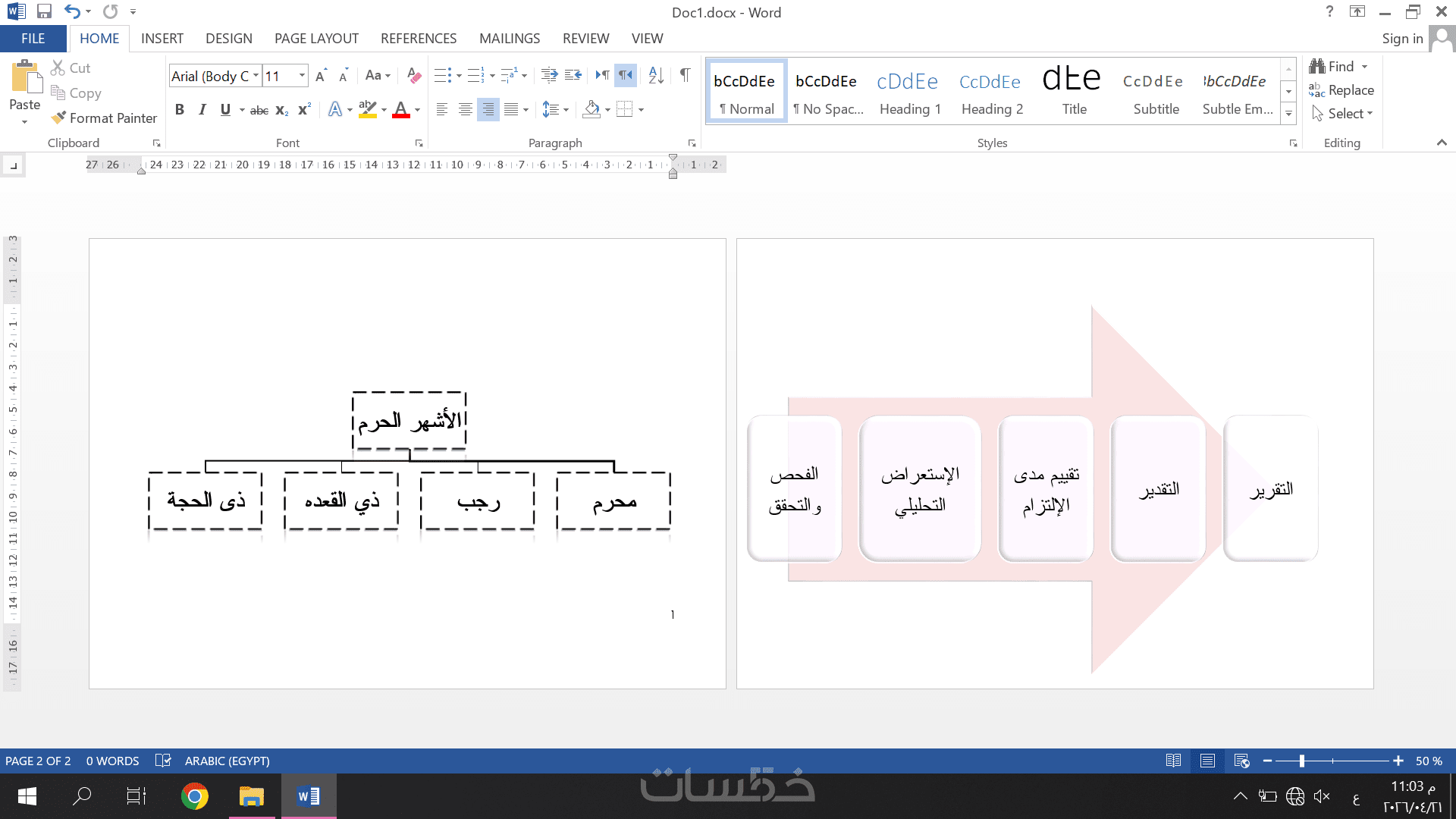Switch to Read Mode view in the status bar
The image size is (1456, 819).
coord(1173,761)
